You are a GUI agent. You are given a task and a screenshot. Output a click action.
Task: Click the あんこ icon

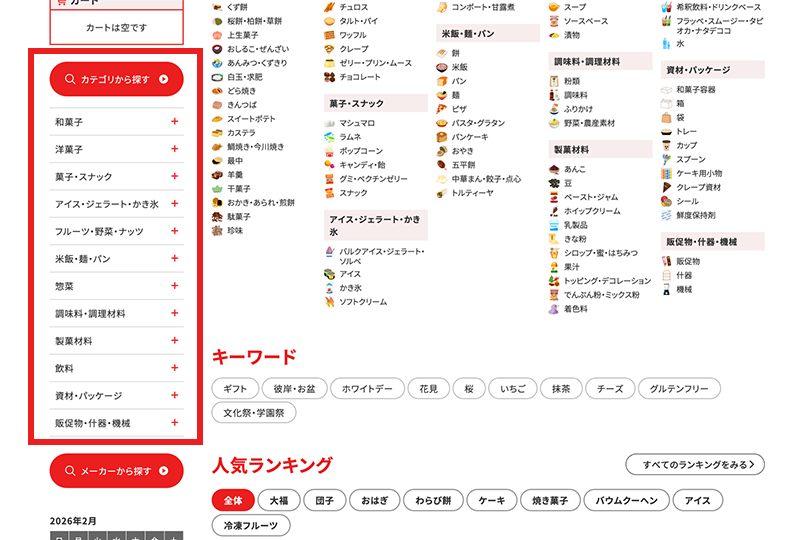(x=554, y=169)
